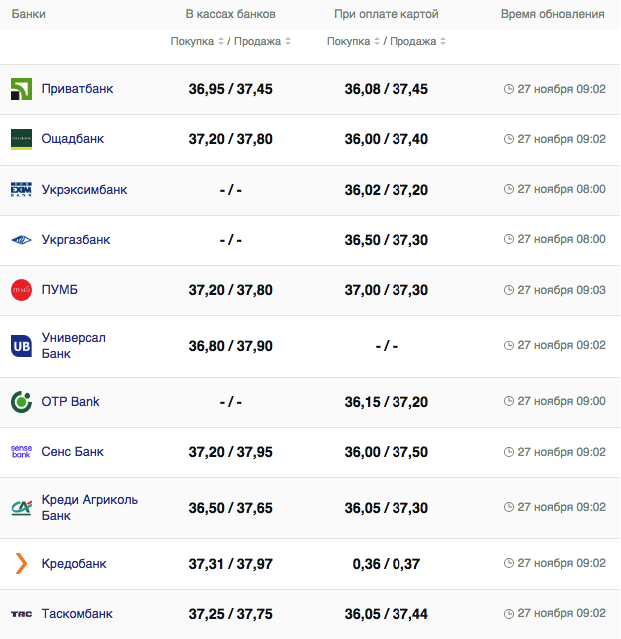Sort by card payment Покупка rate

[x=353, y=42]
